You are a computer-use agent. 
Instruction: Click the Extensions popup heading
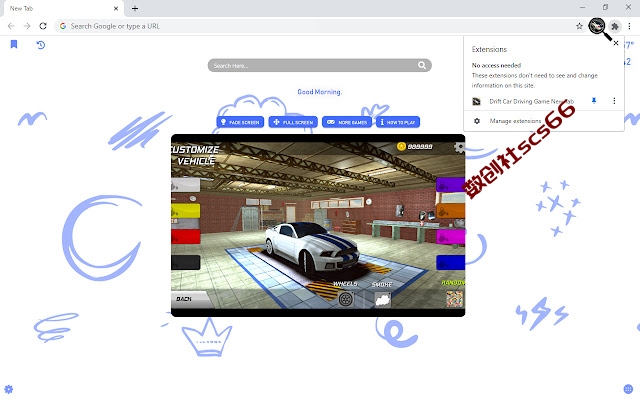pyautogui.click(x=489, y=49)
